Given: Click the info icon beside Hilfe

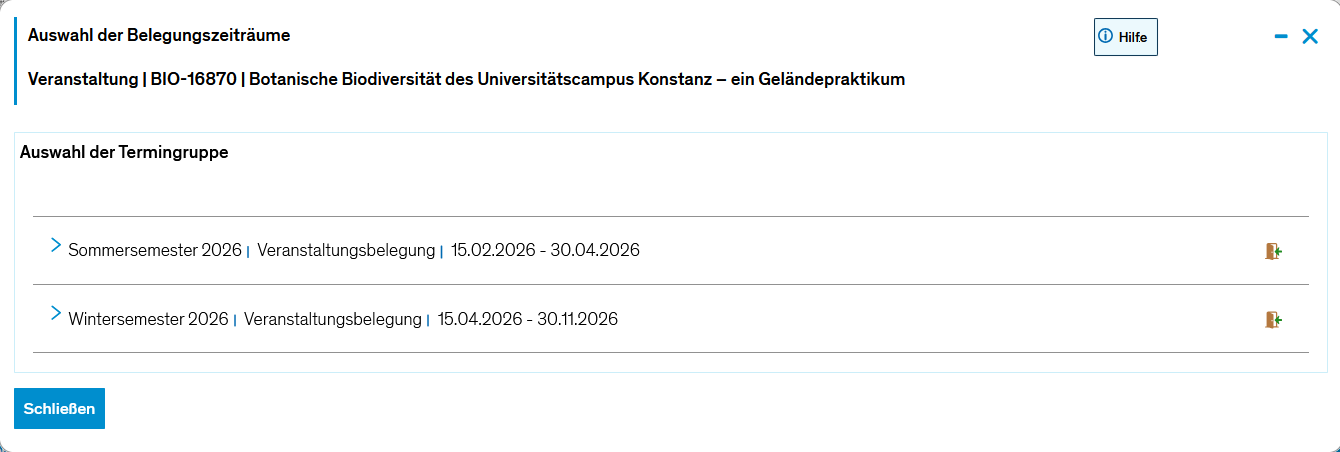Looking at the screenshot, I should (1105, 36).
